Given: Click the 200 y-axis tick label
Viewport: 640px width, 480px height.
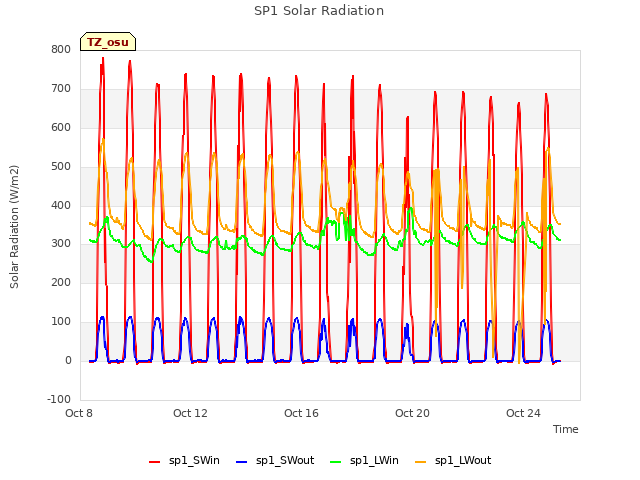Looking at the screenshot, I should pos(61,282).
